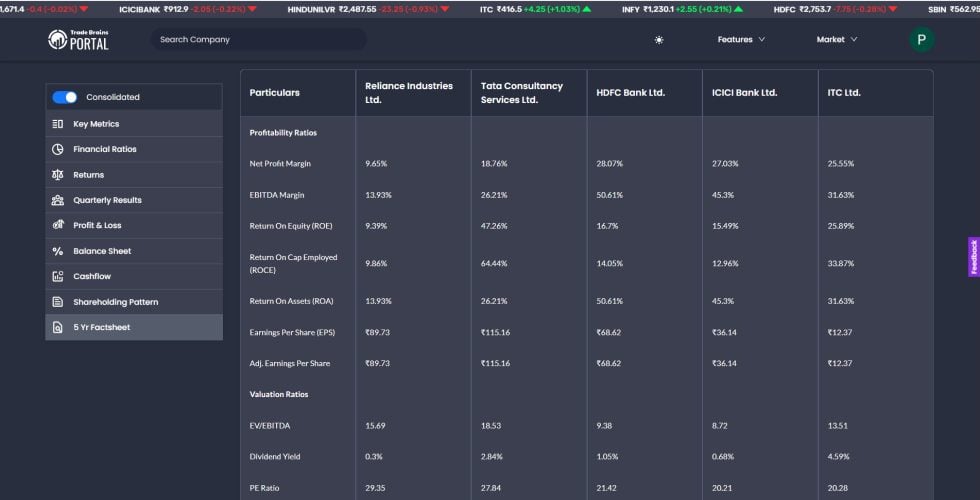Click the Return On Cap Employed (ROCE) label

[x=293, y=264]
